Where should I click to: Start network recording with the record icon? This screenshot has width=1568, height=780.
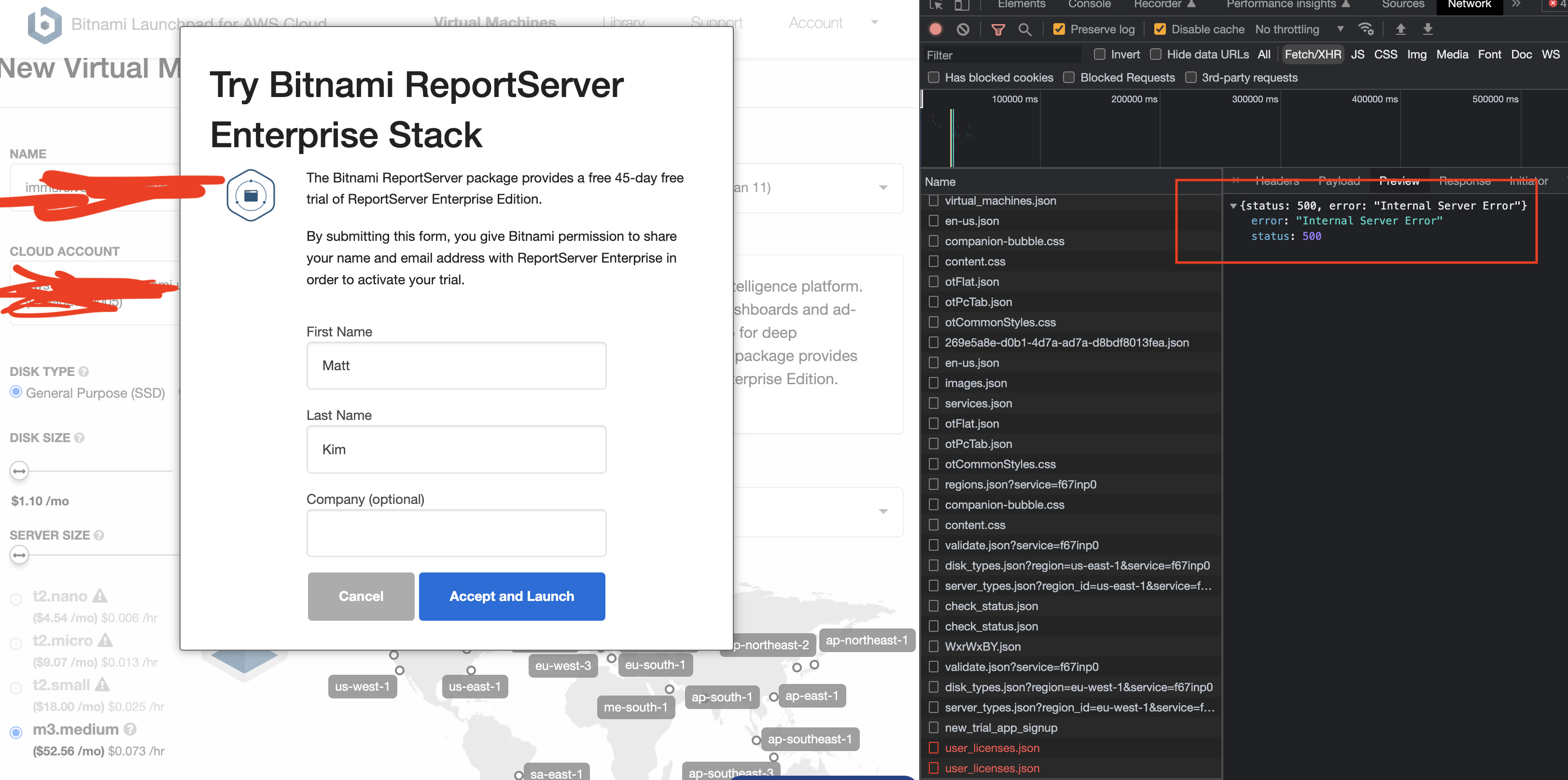coord(935,28)
